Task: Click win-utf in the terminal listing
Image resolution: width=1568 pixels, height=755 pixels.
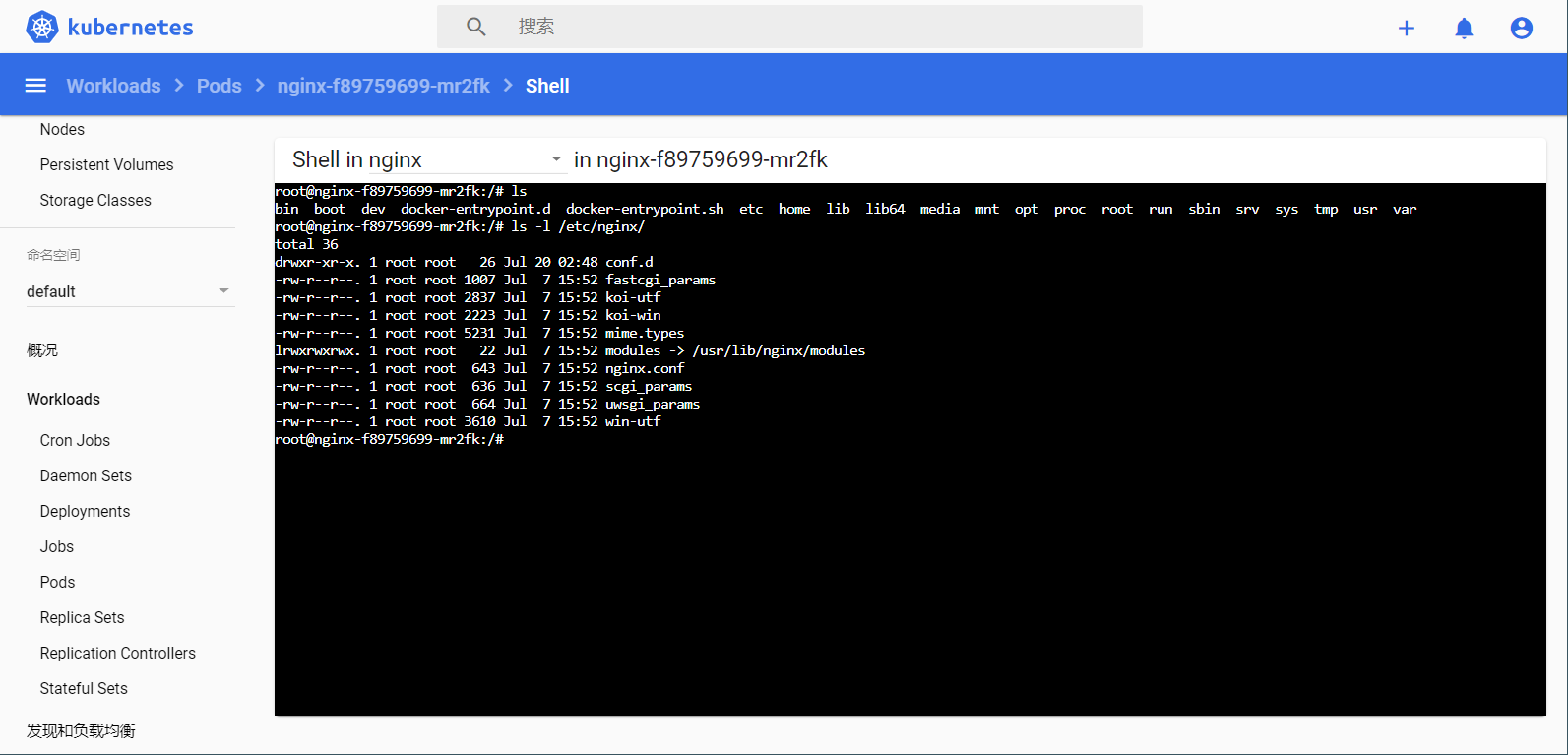Action: coord(633,421)
